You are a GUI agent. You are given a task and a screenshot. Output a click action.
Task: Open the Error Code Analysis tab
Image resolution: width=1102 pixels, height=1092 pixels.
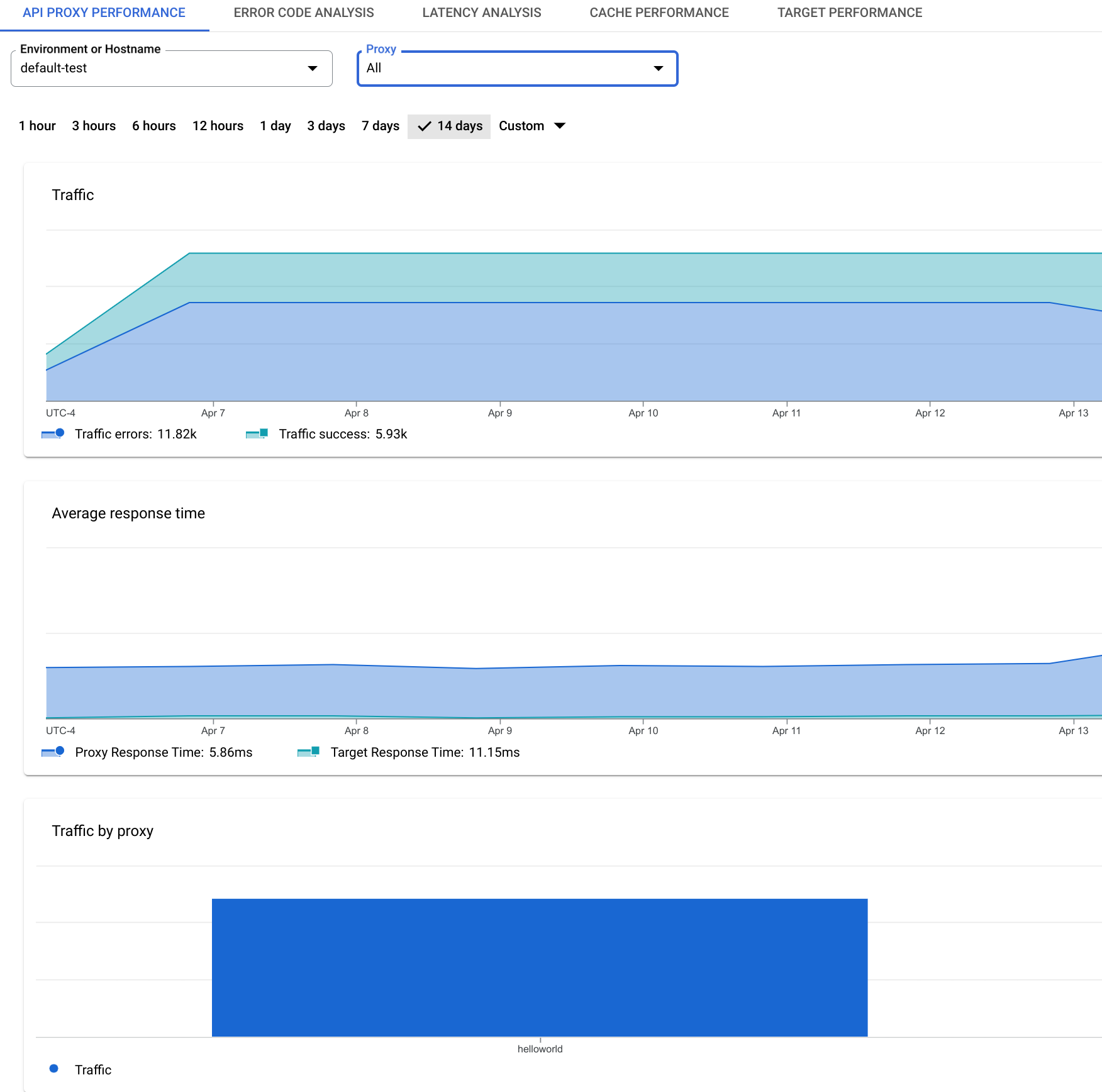click(x=304, y=13)
